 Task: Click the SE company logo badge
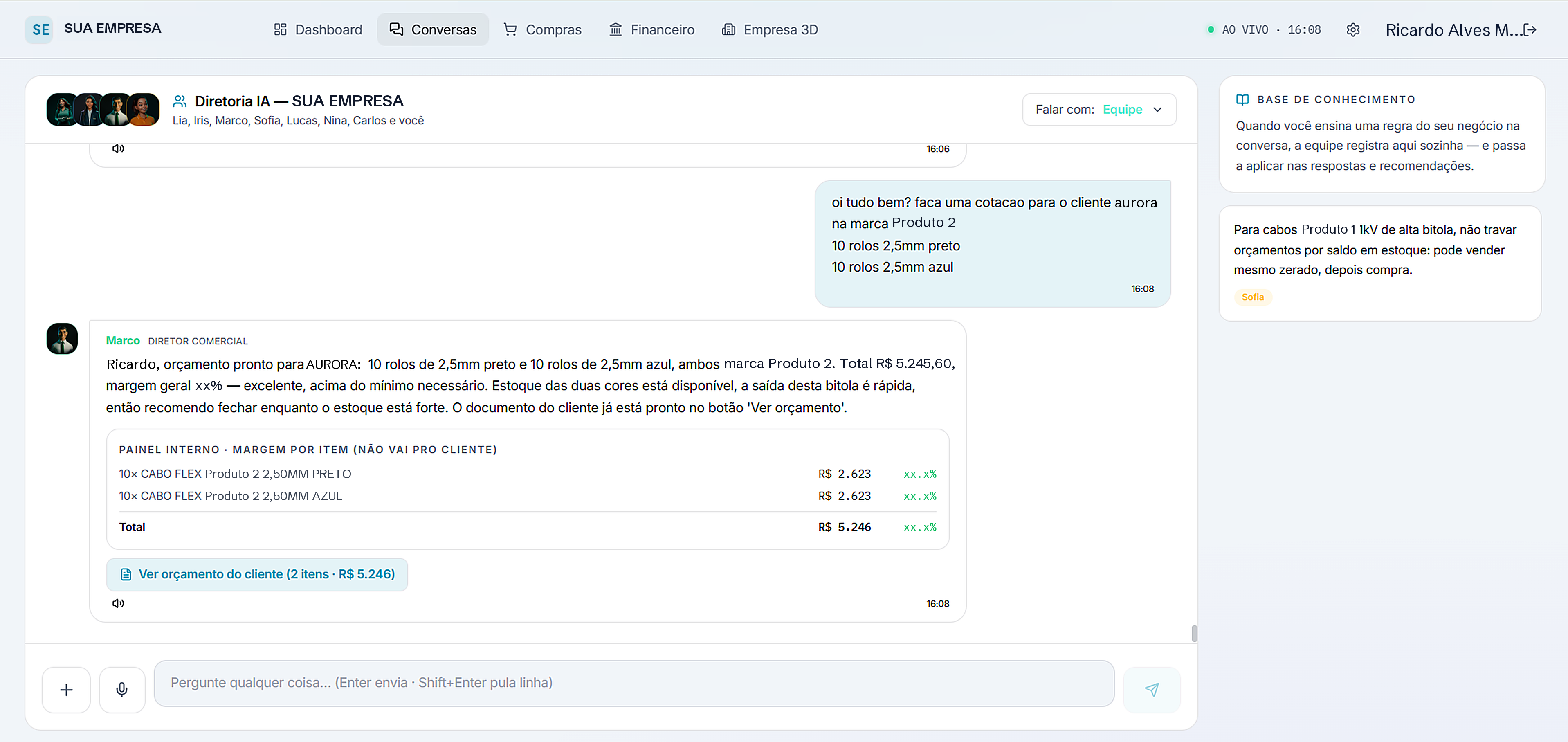pyautogui.click(x=40, y=29)
